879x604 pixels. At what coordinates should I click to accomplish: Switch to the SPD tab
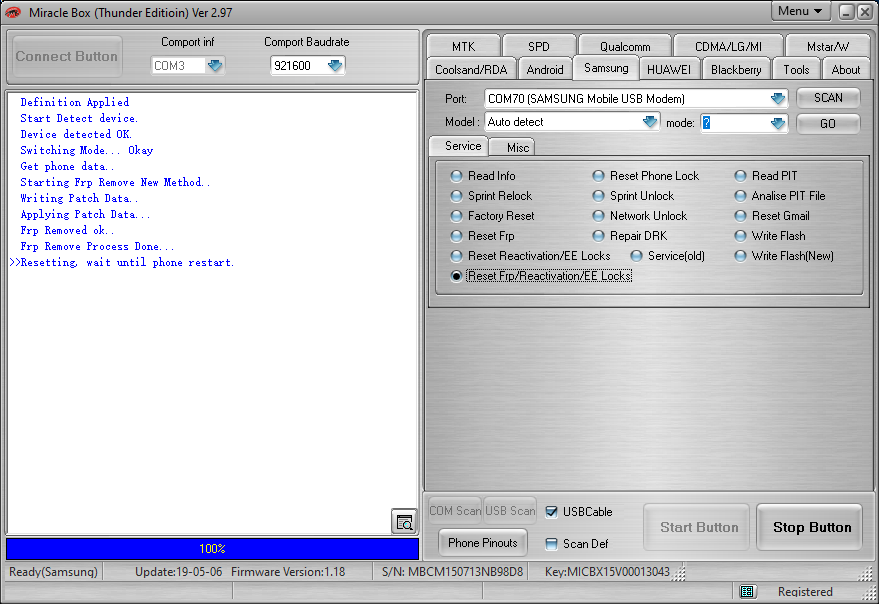pos(539,46)
